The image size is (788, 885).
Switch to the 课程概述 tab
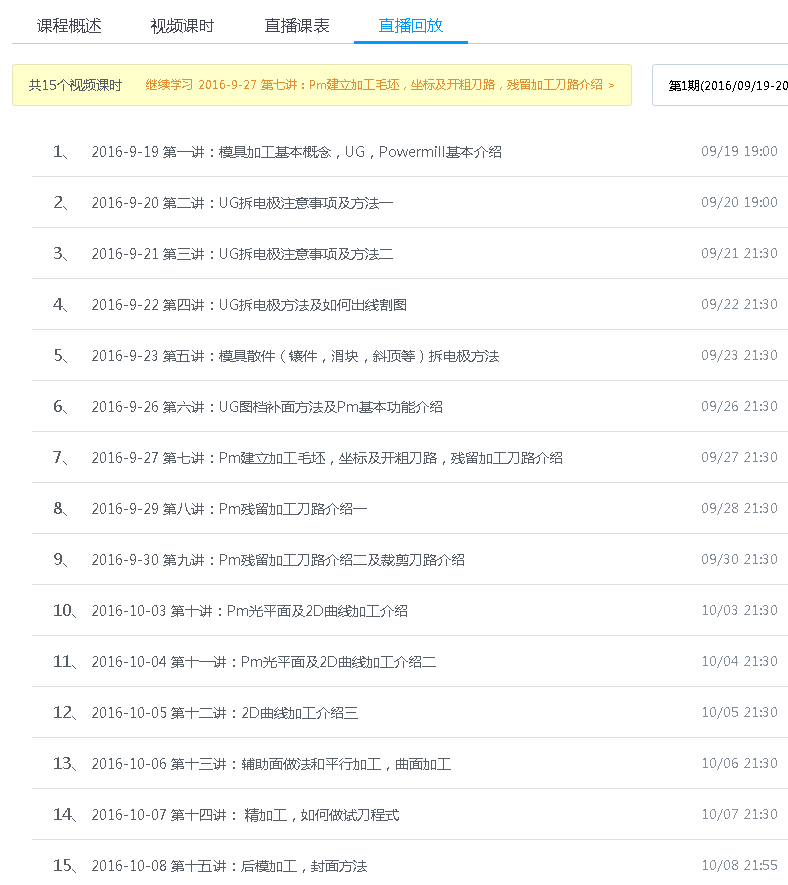click(69, 26)
